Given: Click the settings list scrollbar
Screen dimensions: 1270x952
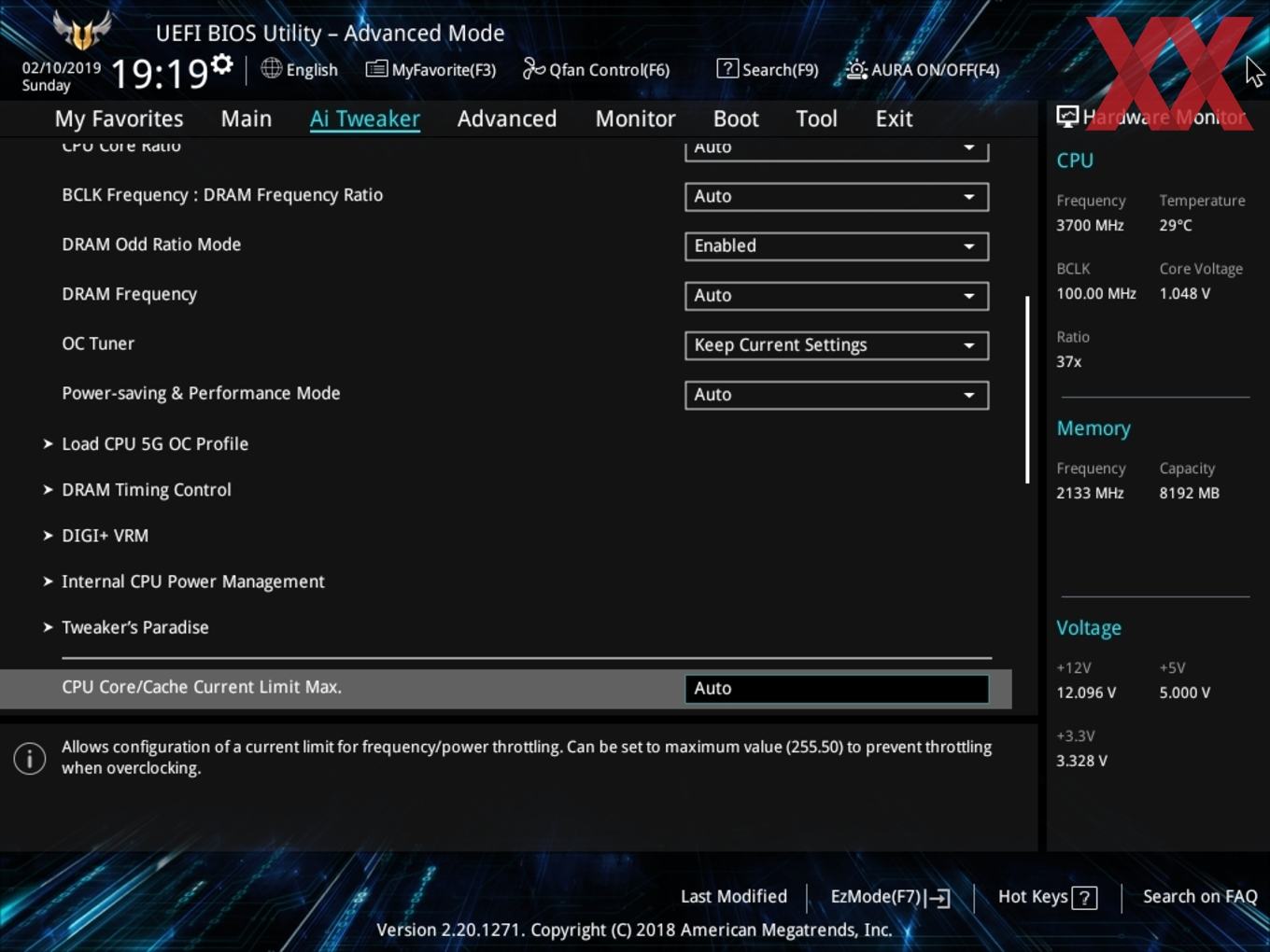Looking at the screenshot, I should [x=1027, y=389].
